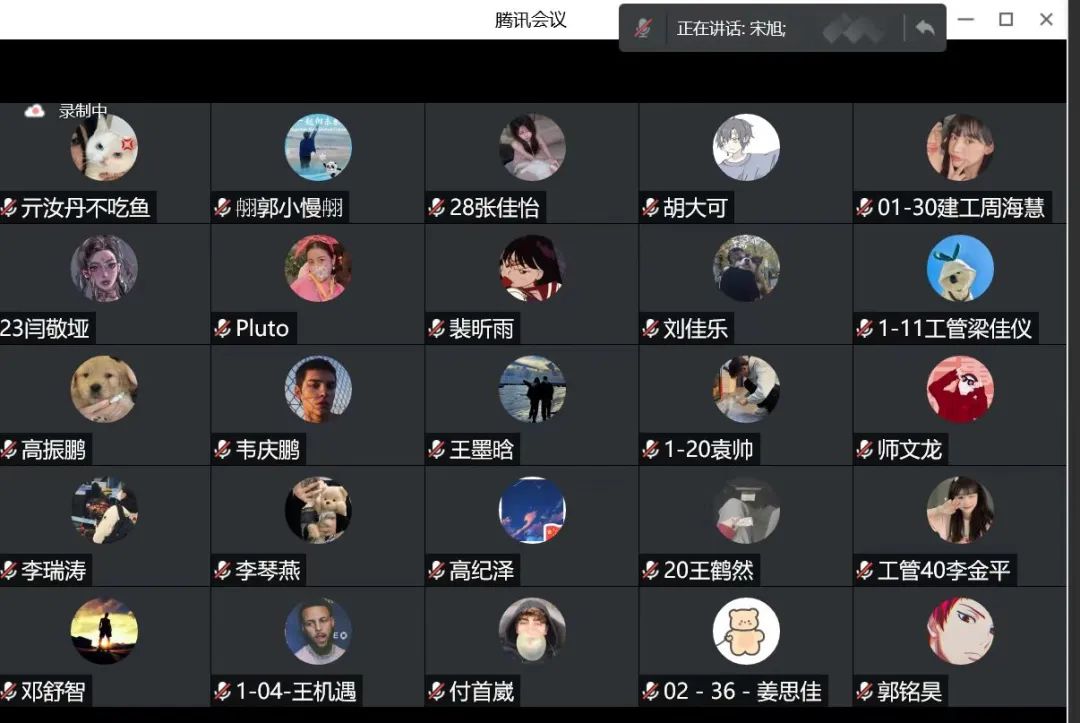
Task: Click the name label 裴昕雨
Action: (481, 328)
